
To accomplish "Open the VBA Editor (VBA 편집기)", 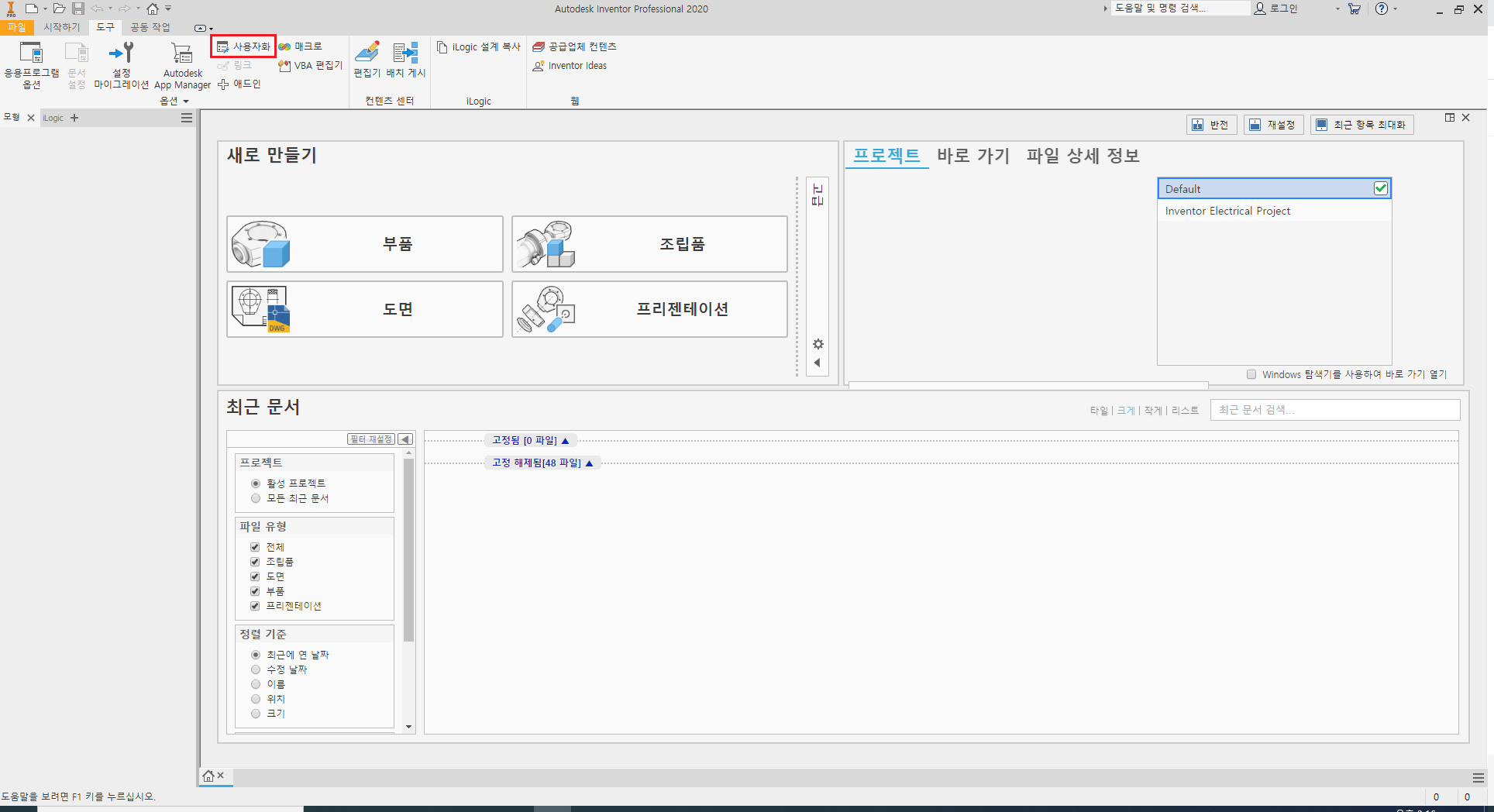I will tap(310, 65).
